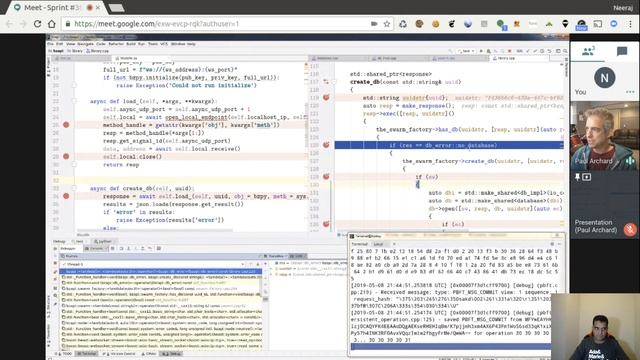Select Paul Archard video tile
The image size is (640, 360).
pyautogui.click(x=604, y=136)
